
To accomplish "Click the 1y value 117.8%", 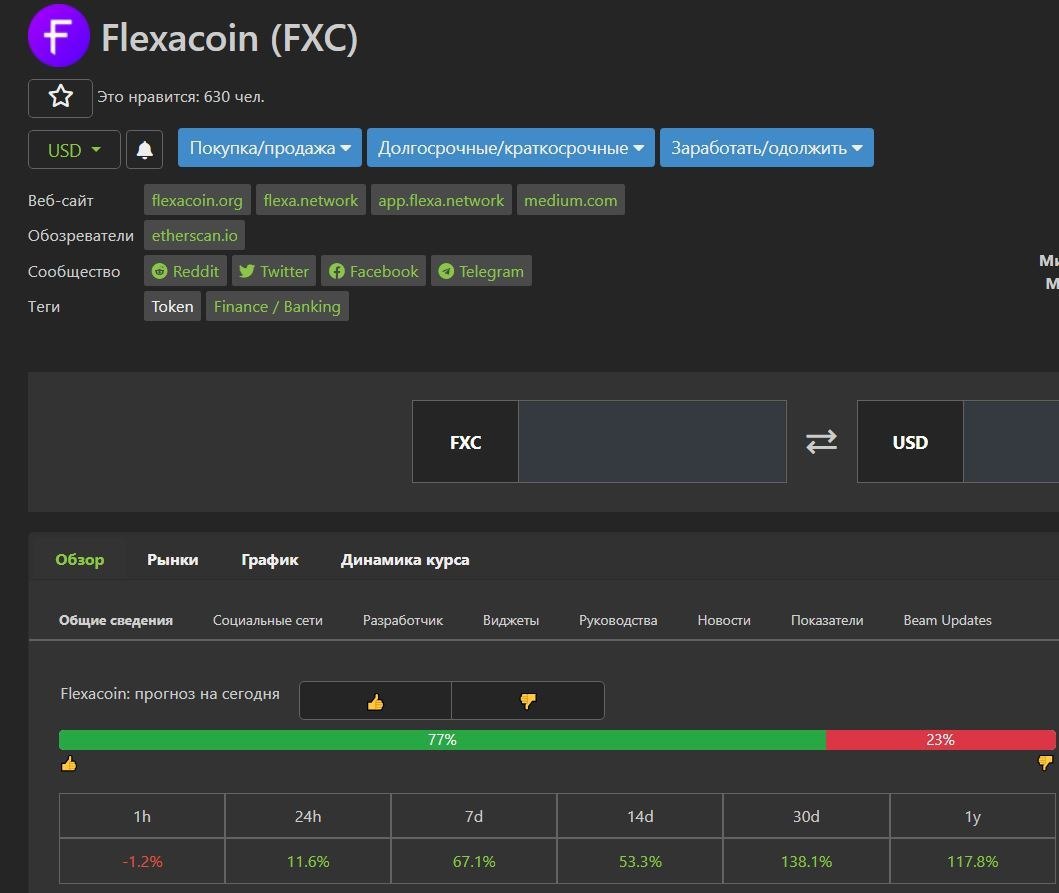I will tap(973, 861).
